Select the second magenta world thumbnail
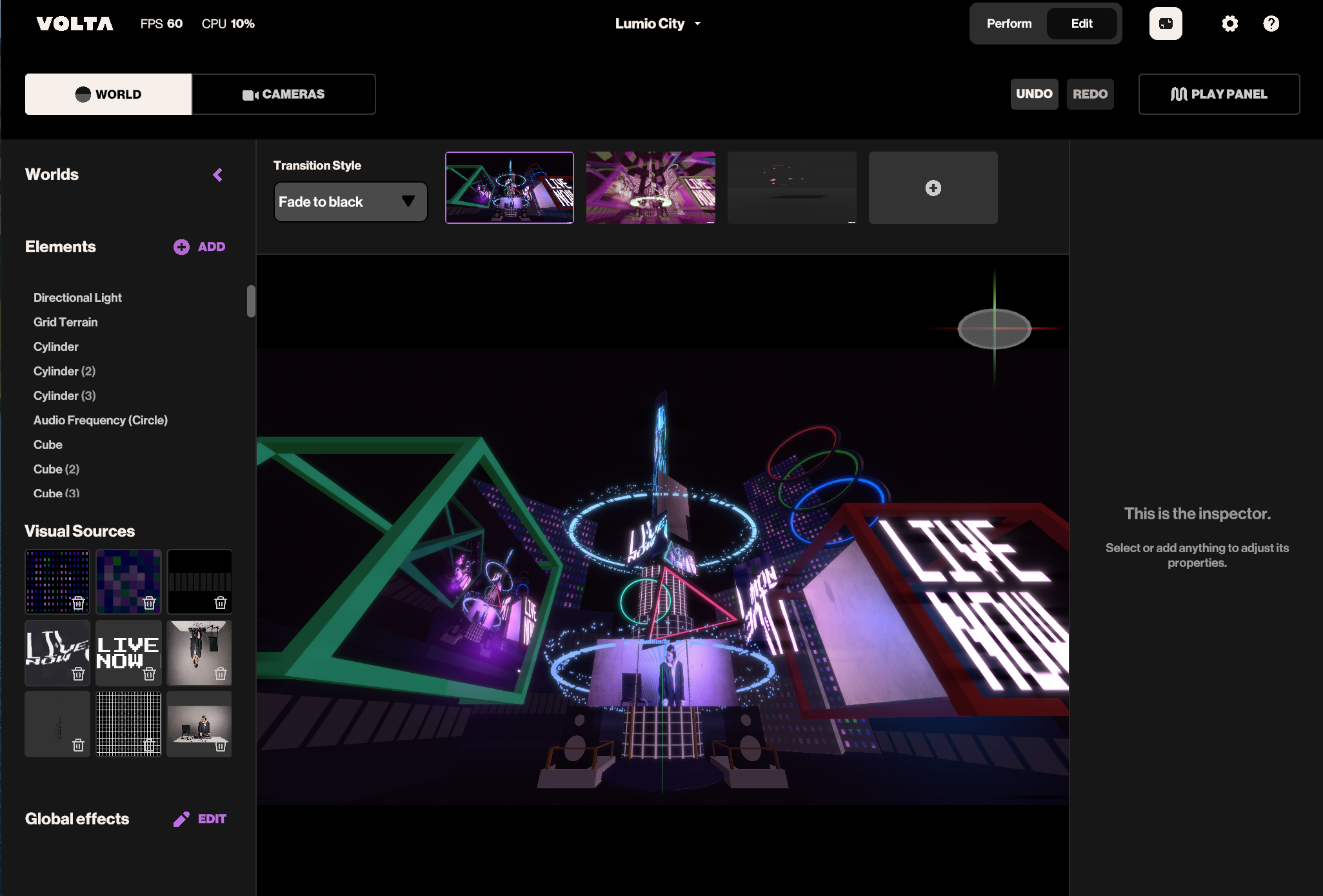 pyautogui.click(x=650, y=188)
